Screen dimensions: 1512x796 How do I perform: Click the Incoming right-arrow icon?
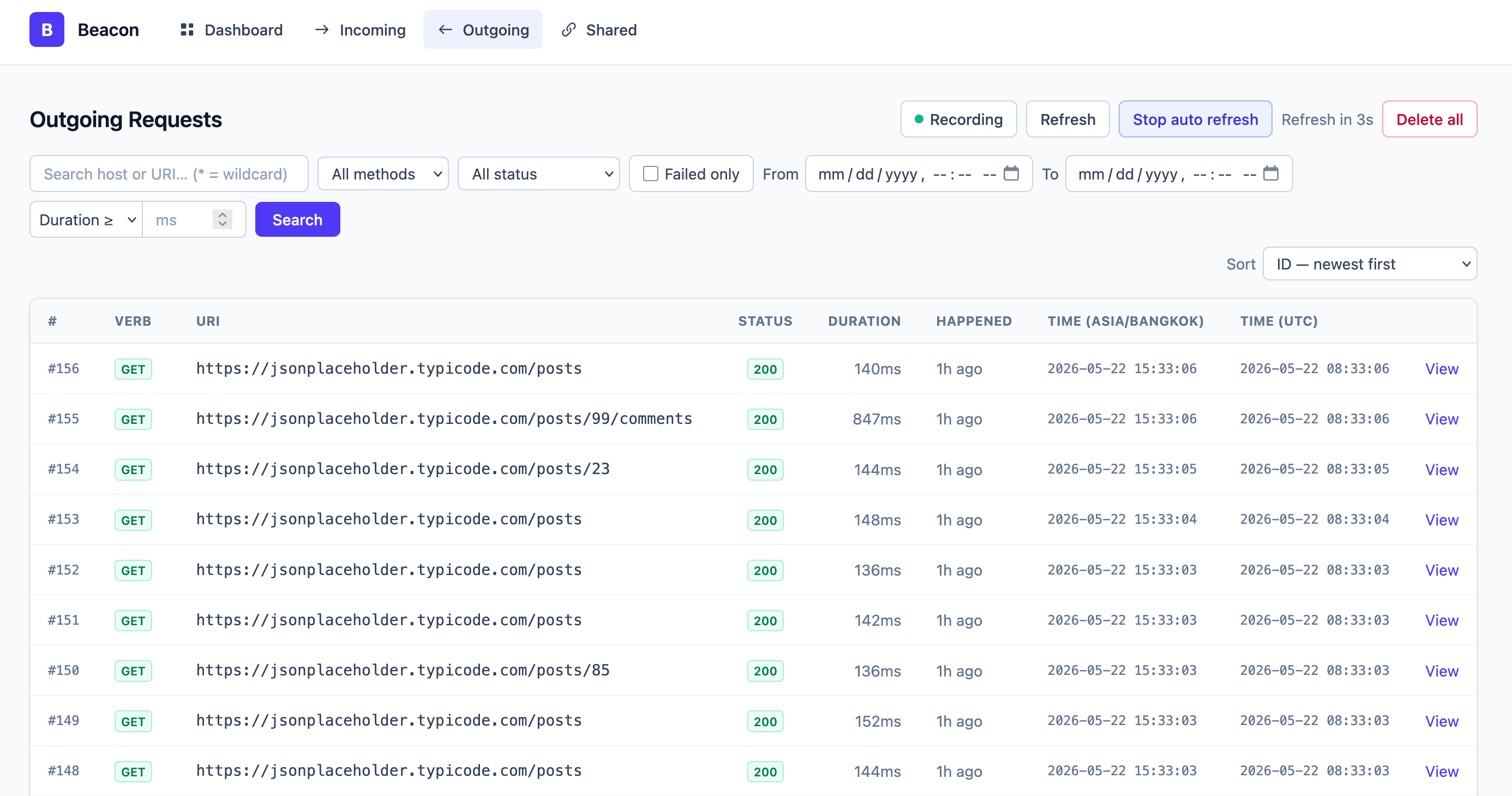[x=322, y=29]
